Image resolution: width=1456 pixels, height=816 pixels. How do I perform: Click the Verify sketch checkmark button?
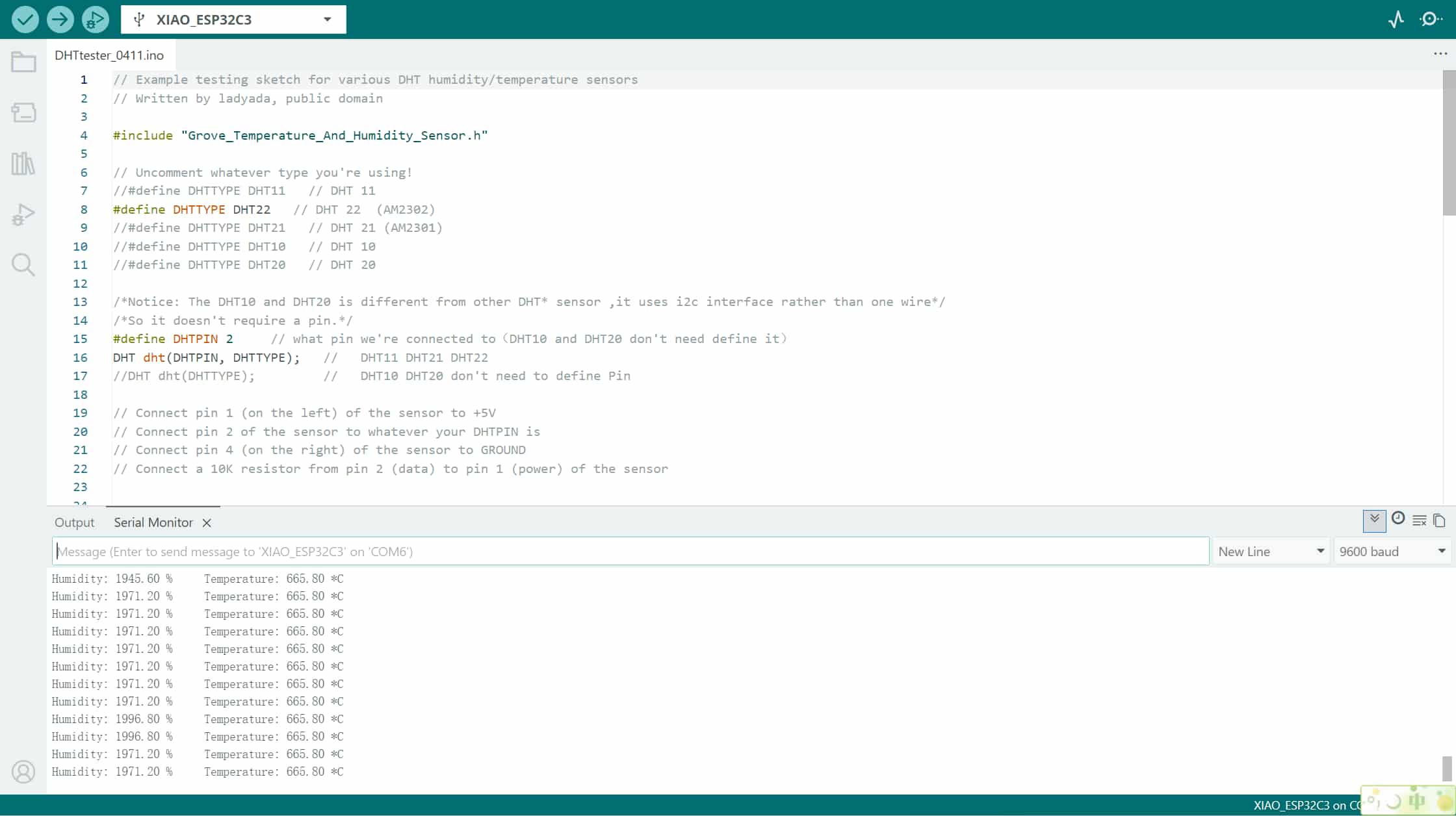point(25,19)
